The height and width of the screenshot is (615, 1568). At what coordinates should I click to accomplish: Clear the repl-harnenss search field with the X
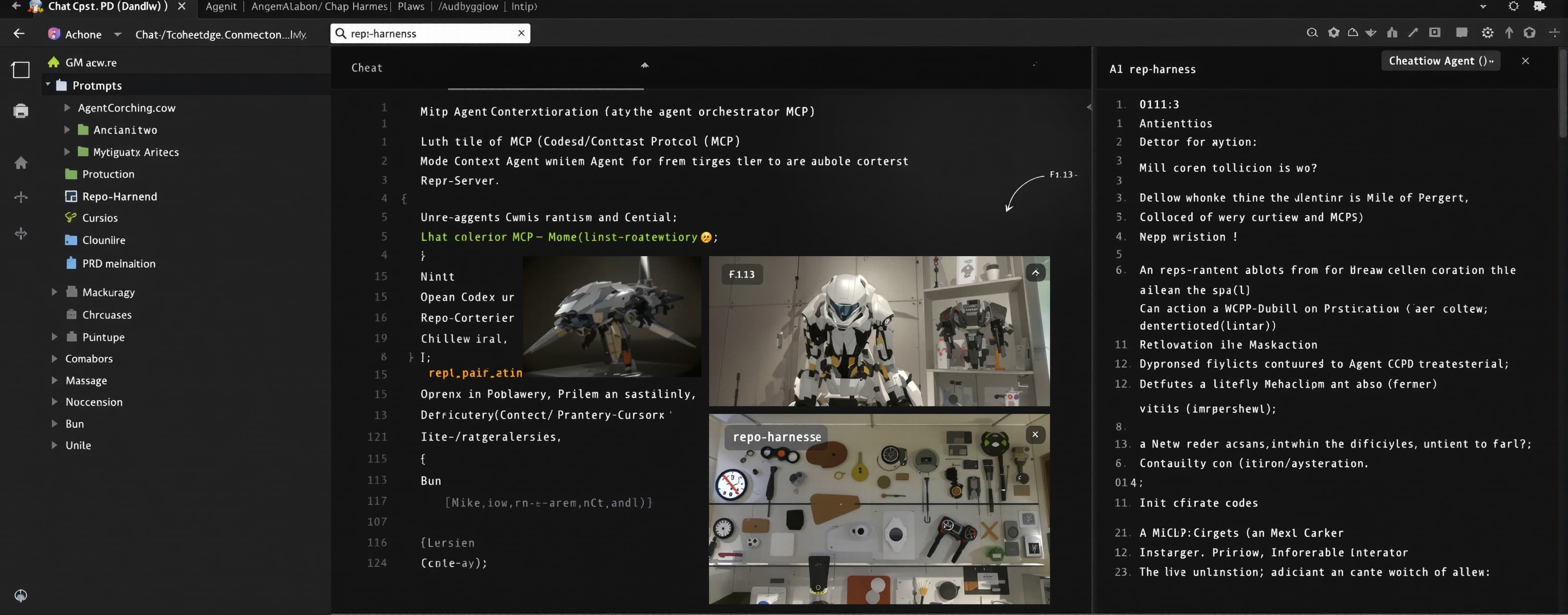521,34
